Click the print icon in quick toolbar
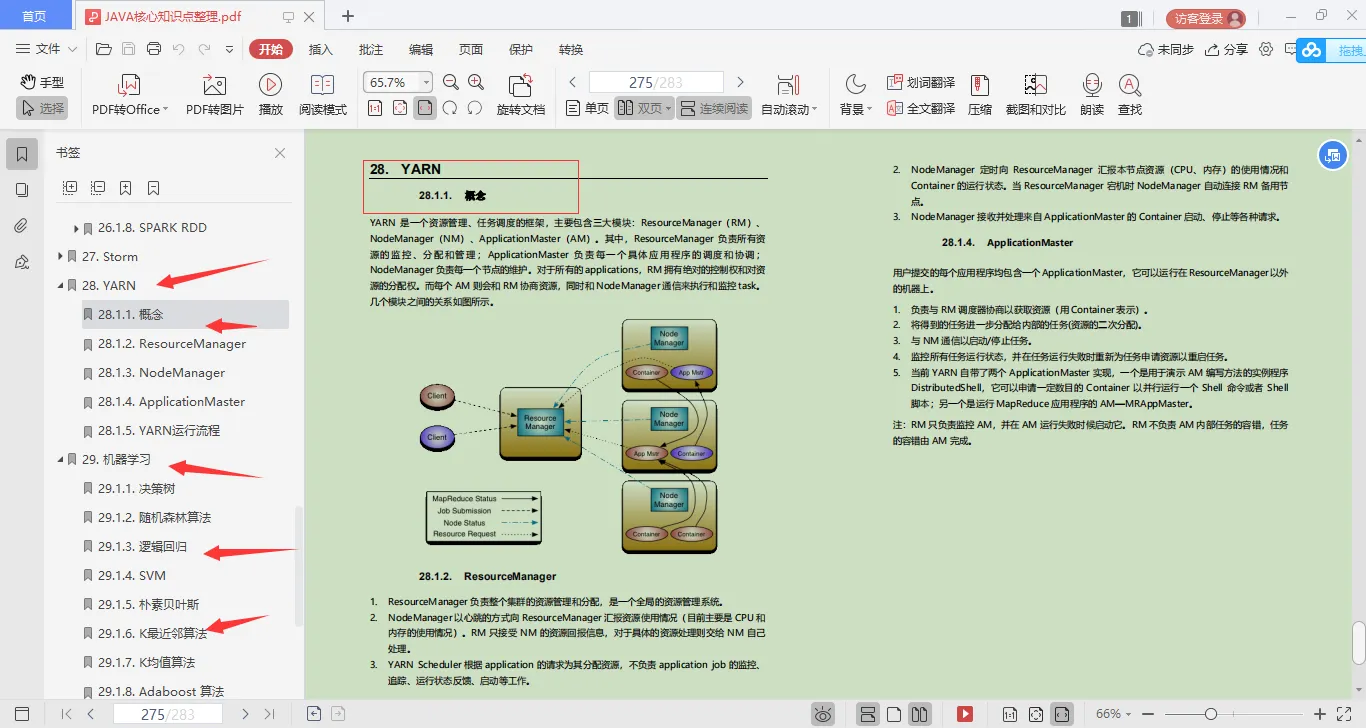Viewport: 1366px width, 728px height. pyautogui.click(x=154, y=49)
